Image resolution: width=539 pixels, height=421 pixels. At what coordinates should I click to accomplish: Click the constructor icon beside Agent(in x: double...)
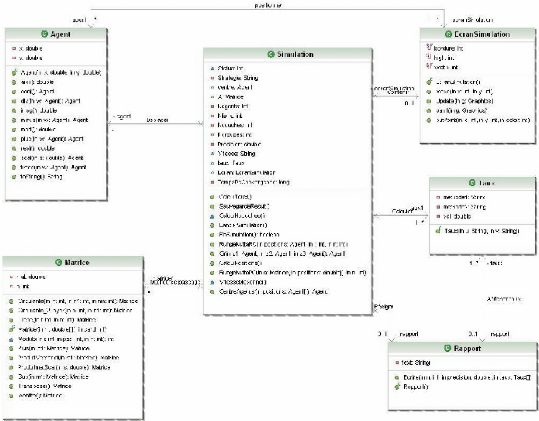[x=14, y=73]
